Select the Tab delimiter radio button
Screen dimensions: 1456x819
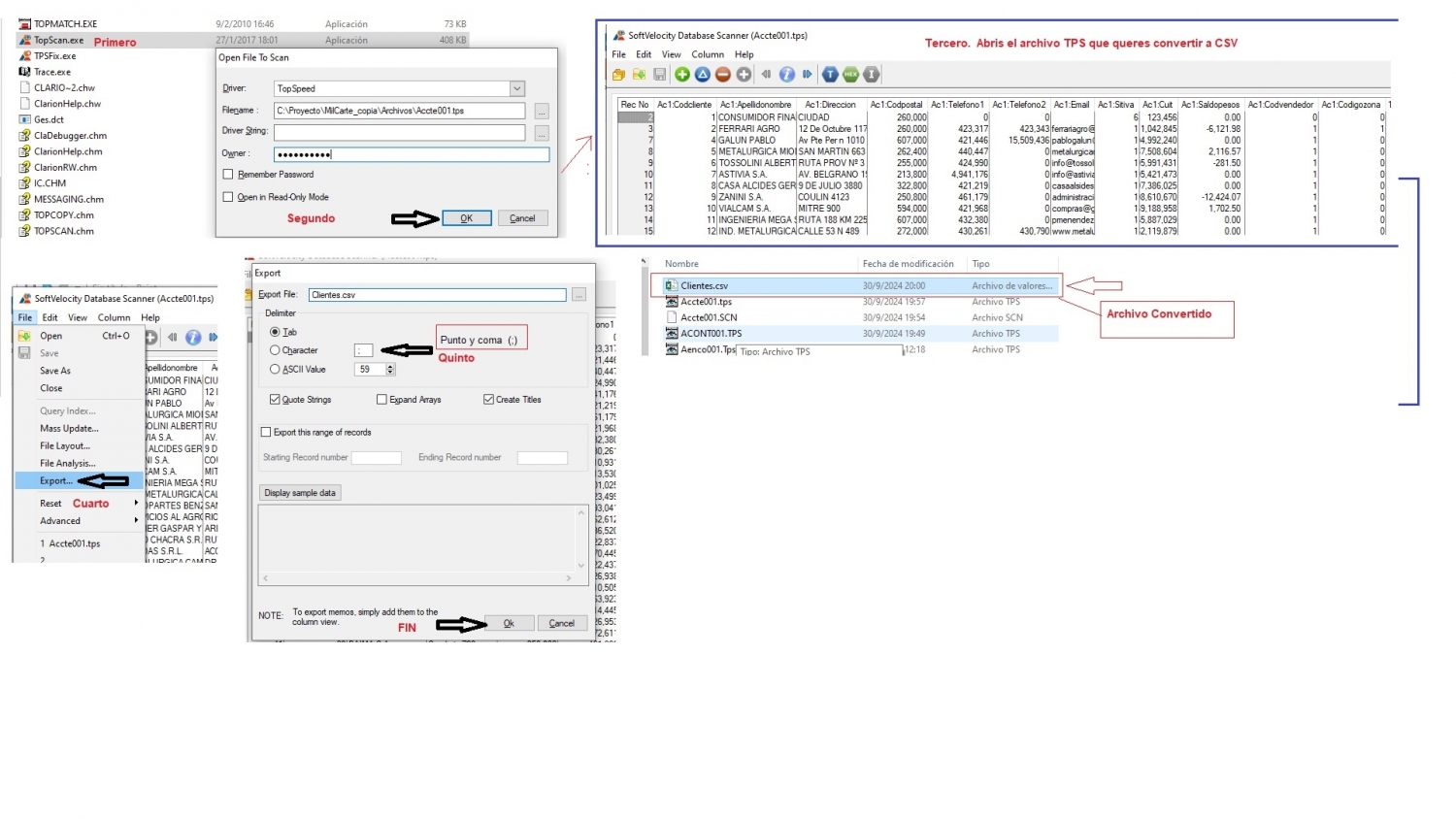click(x=275, y=332)
